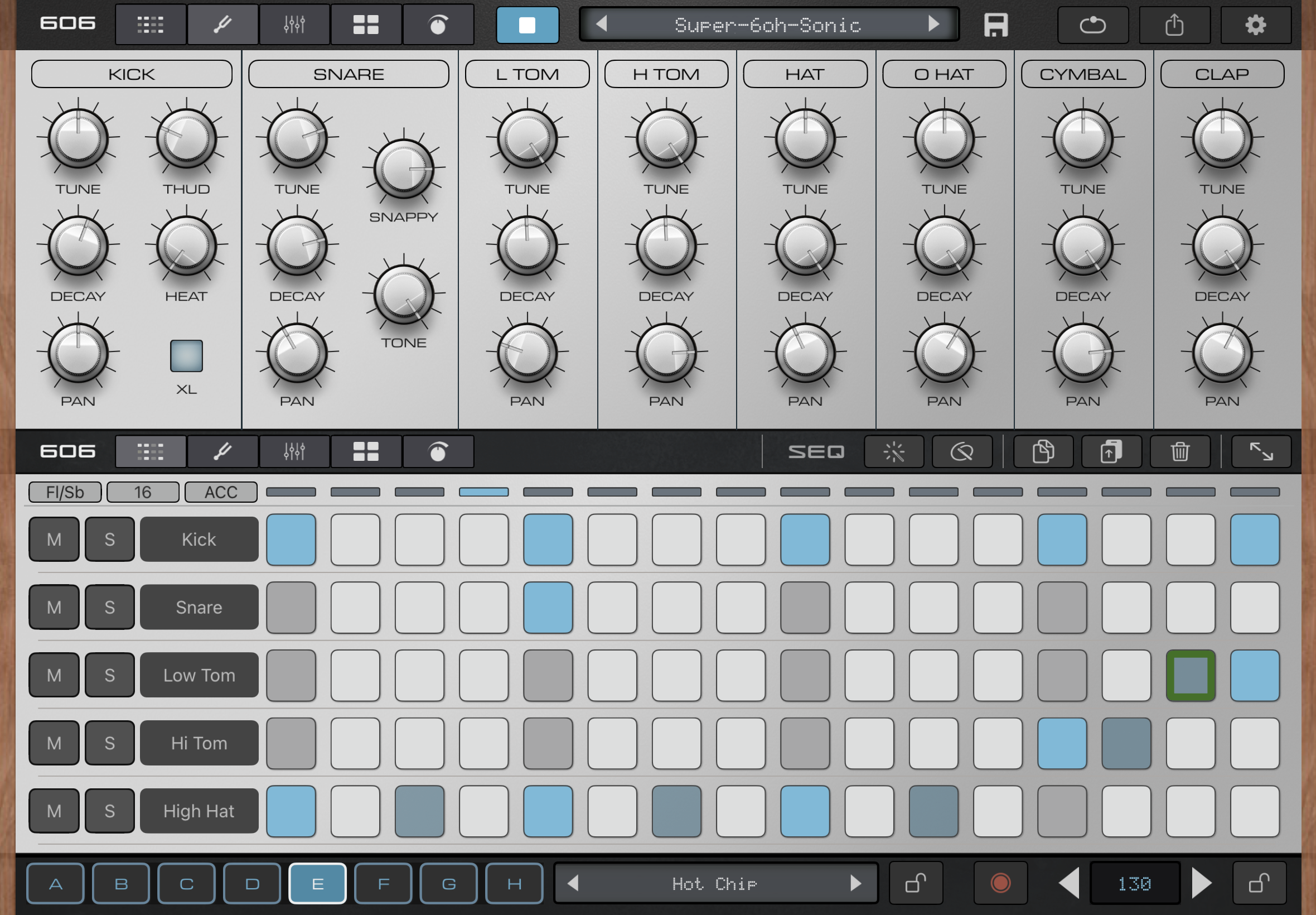Click the ACC accent button
The height and width of the screenshot is (915, 1316).
coord(221,492)
